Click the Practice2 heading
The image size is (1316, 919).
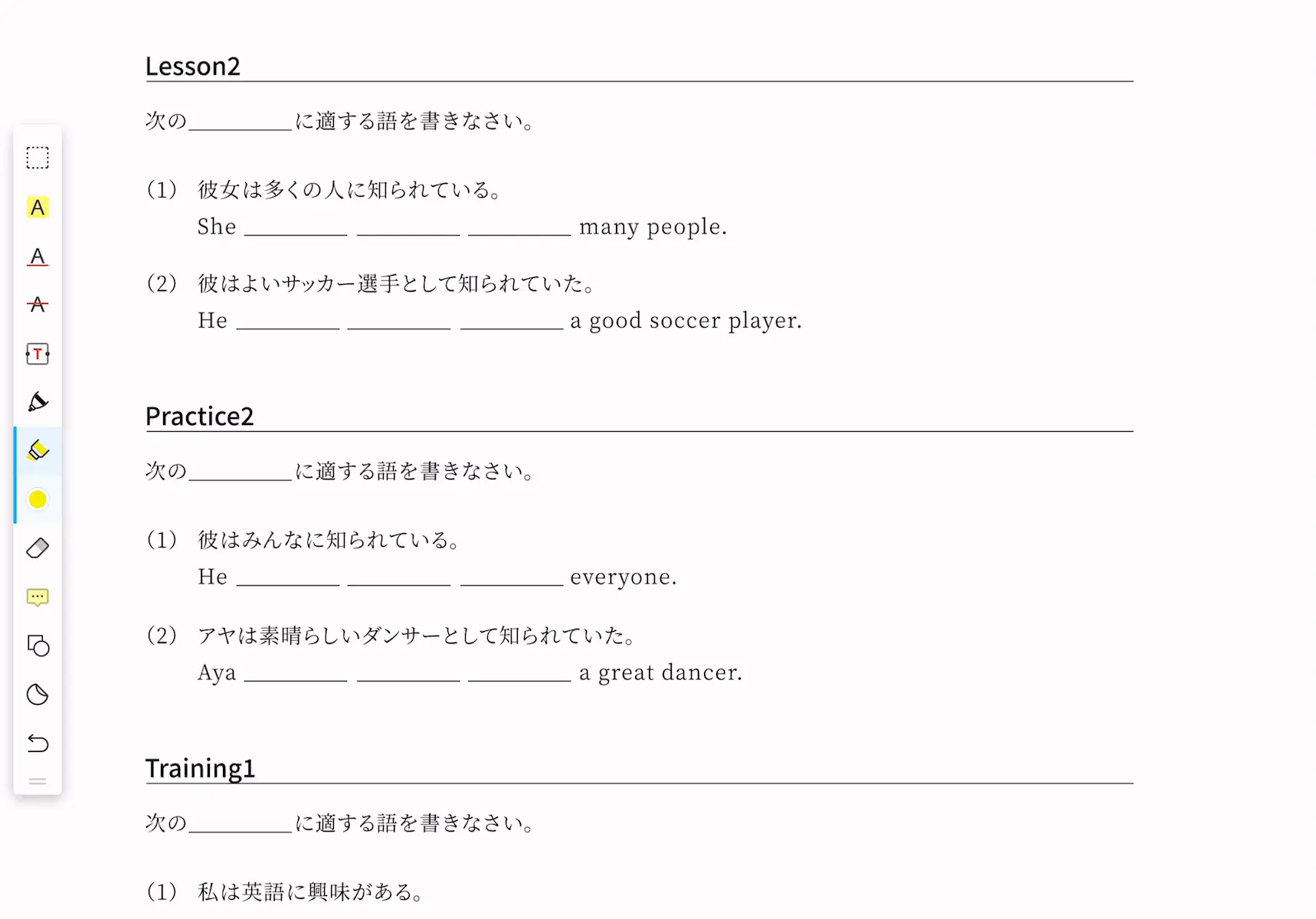(199, 416)
